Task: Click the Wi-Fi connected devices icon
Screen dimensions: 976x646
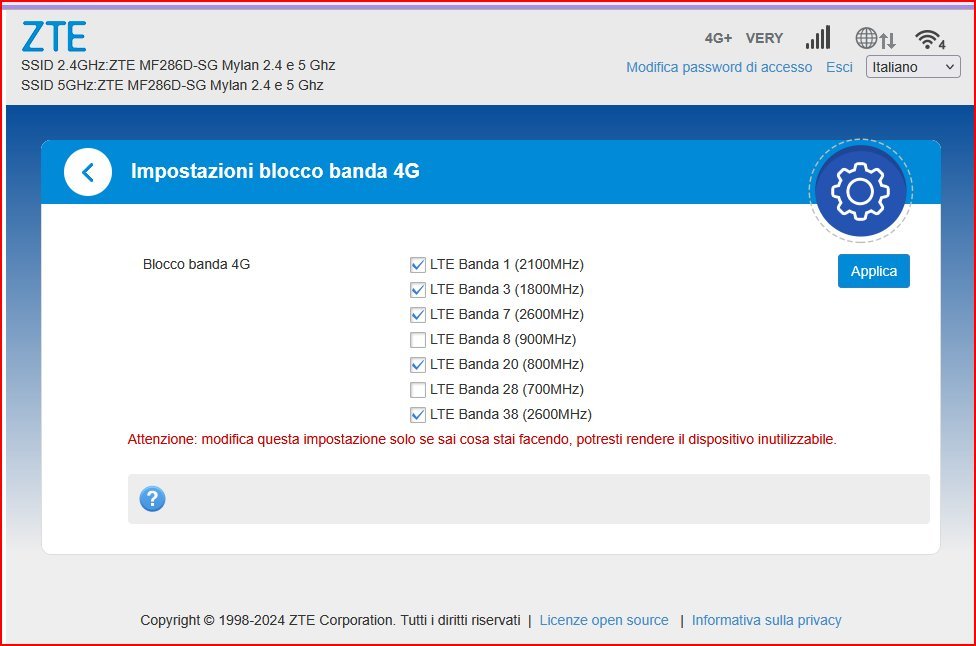Action: [930, 39]
